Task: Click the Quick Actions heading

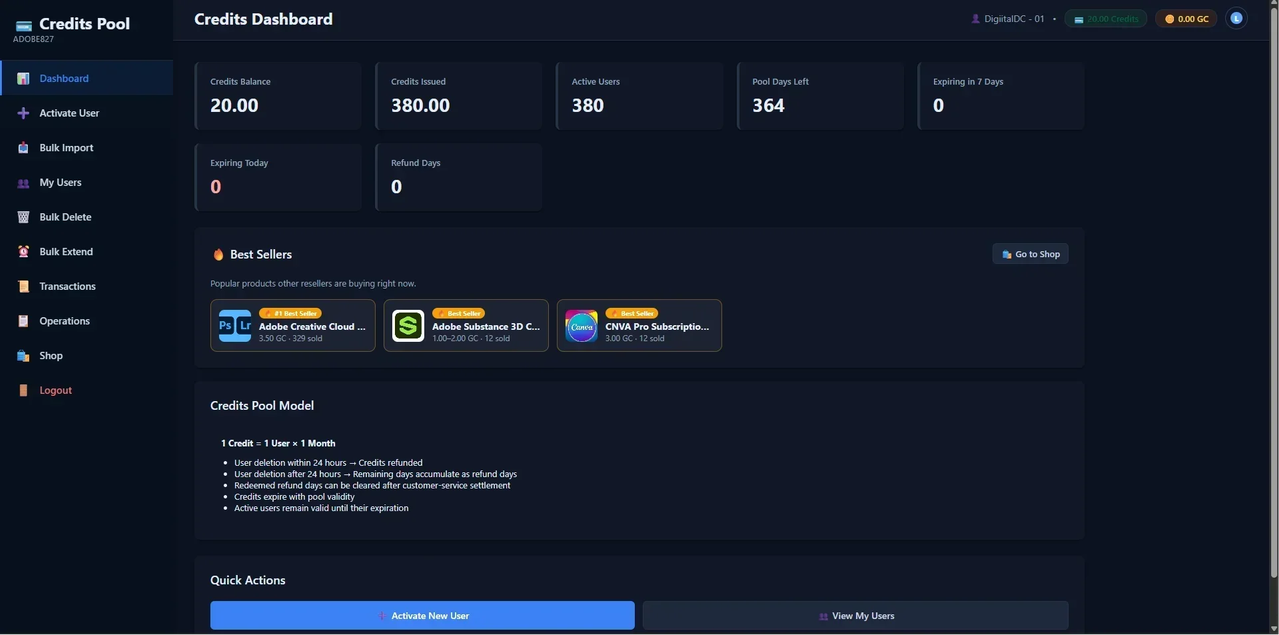Action: click(248, 580)
